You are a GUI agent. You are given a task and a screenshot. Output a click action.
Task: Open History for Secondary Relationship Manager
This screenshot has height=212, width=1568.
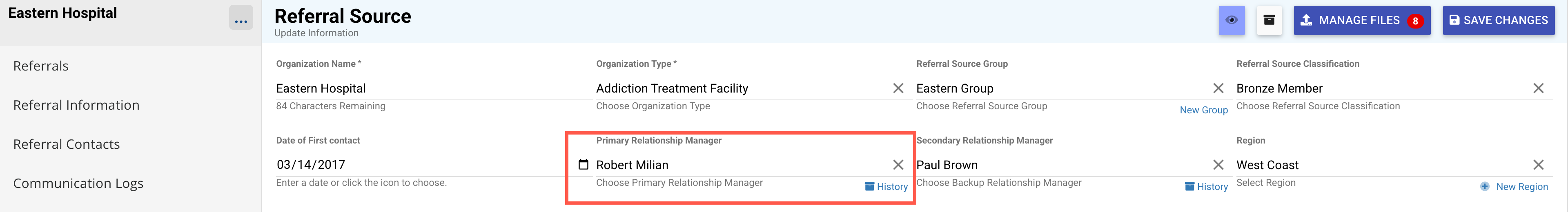pos(1207,187)
